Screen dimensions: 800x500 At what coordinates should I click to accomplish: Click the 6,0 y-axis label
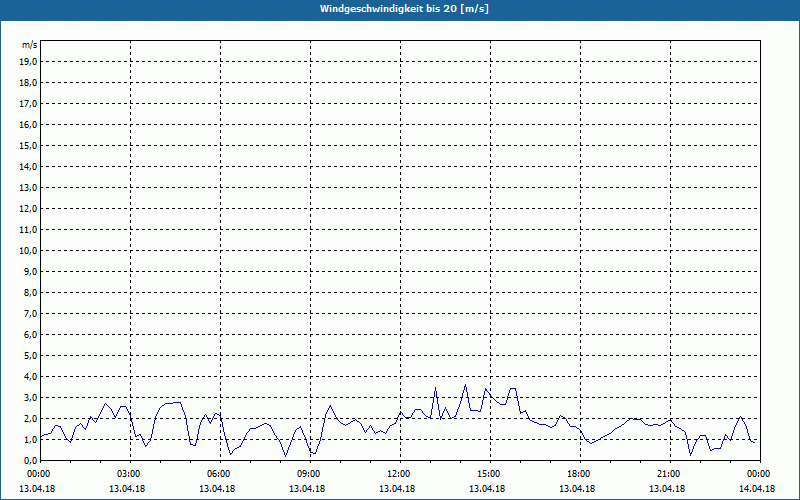pos(30,335)
